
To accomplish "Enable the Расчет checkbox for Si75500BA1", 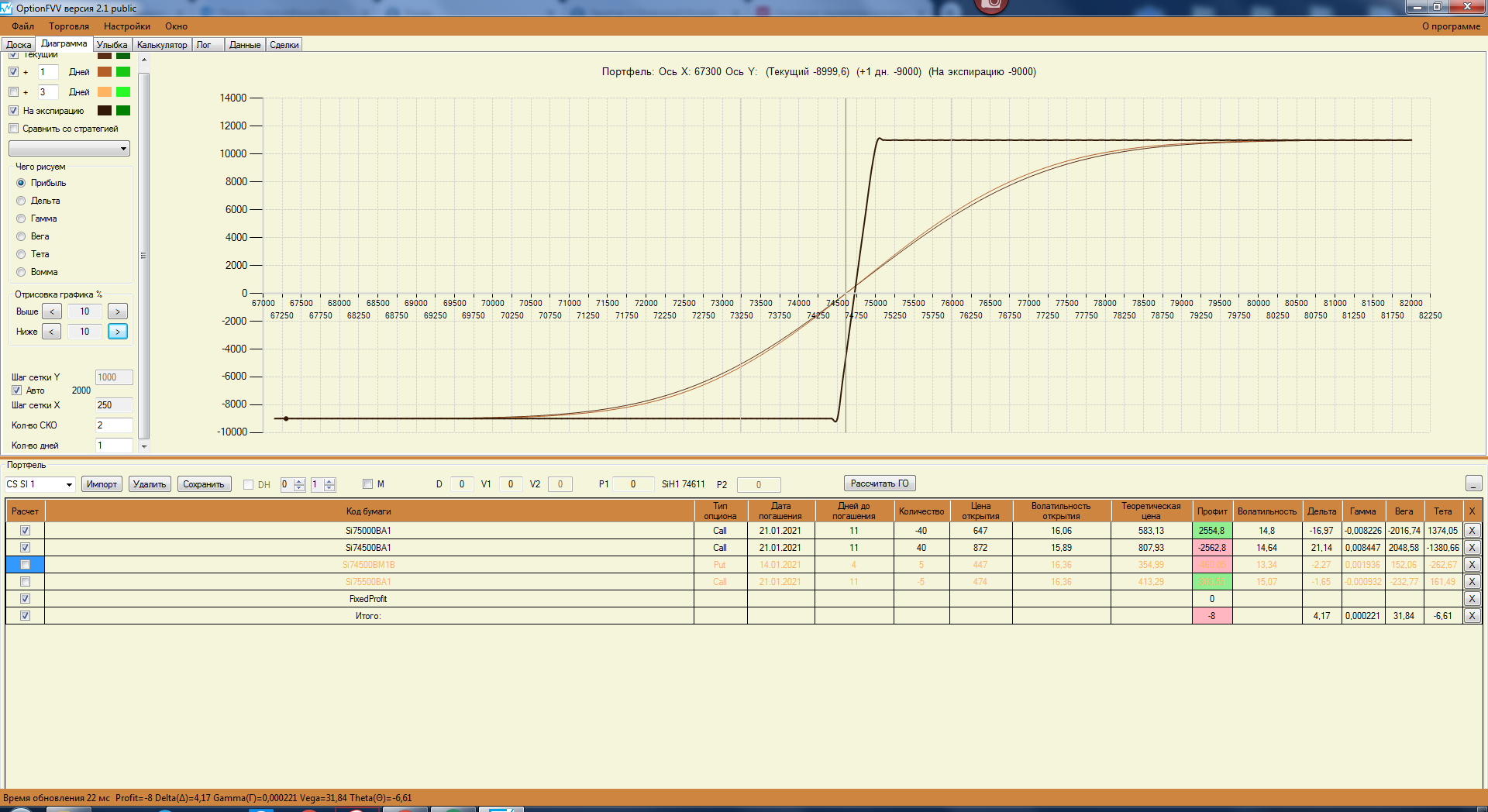I will (x=25, y=582).
